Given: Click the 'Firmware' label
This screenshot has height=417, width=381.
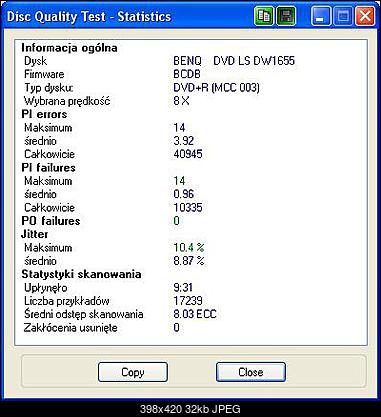Looking at the screenshot, I should 44,74.
